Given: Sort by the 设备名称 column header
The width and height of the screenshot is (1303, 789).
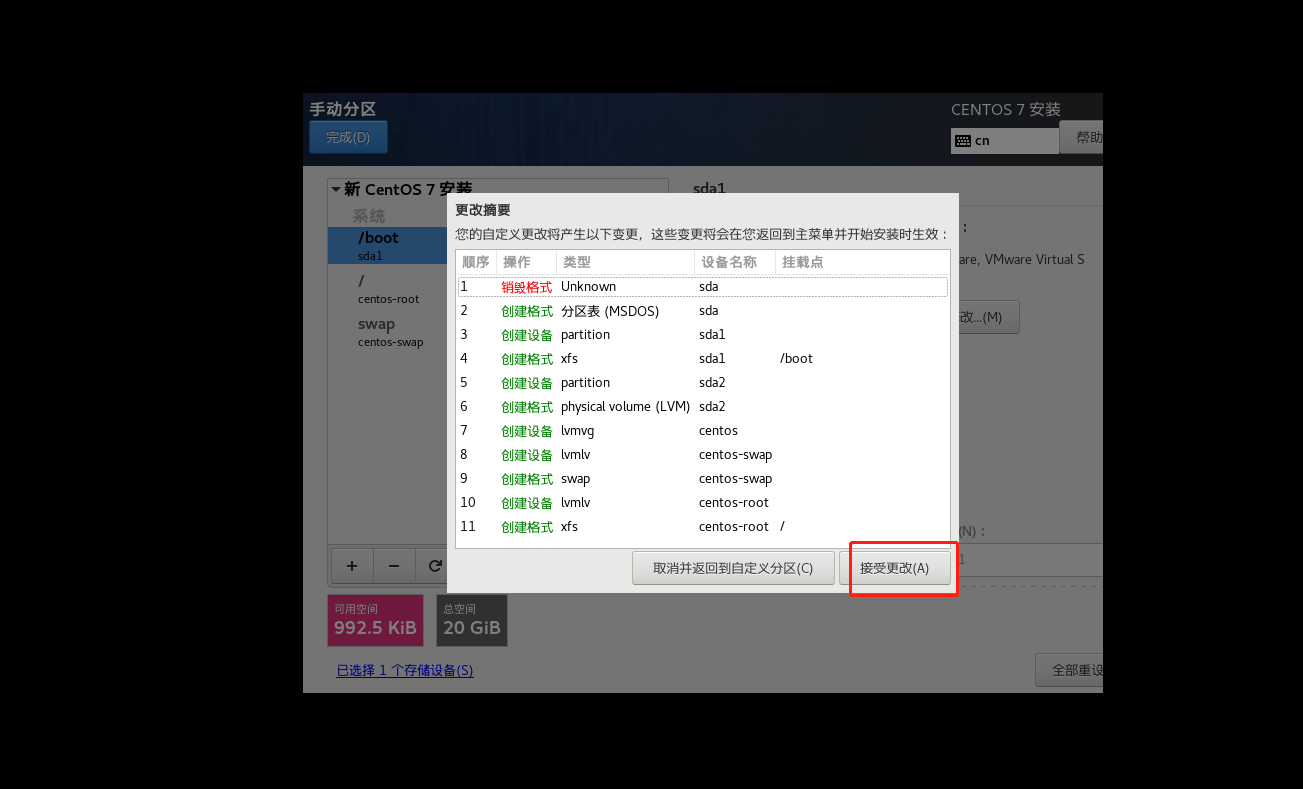Looking at the screenshot, I should click(734, 263).
